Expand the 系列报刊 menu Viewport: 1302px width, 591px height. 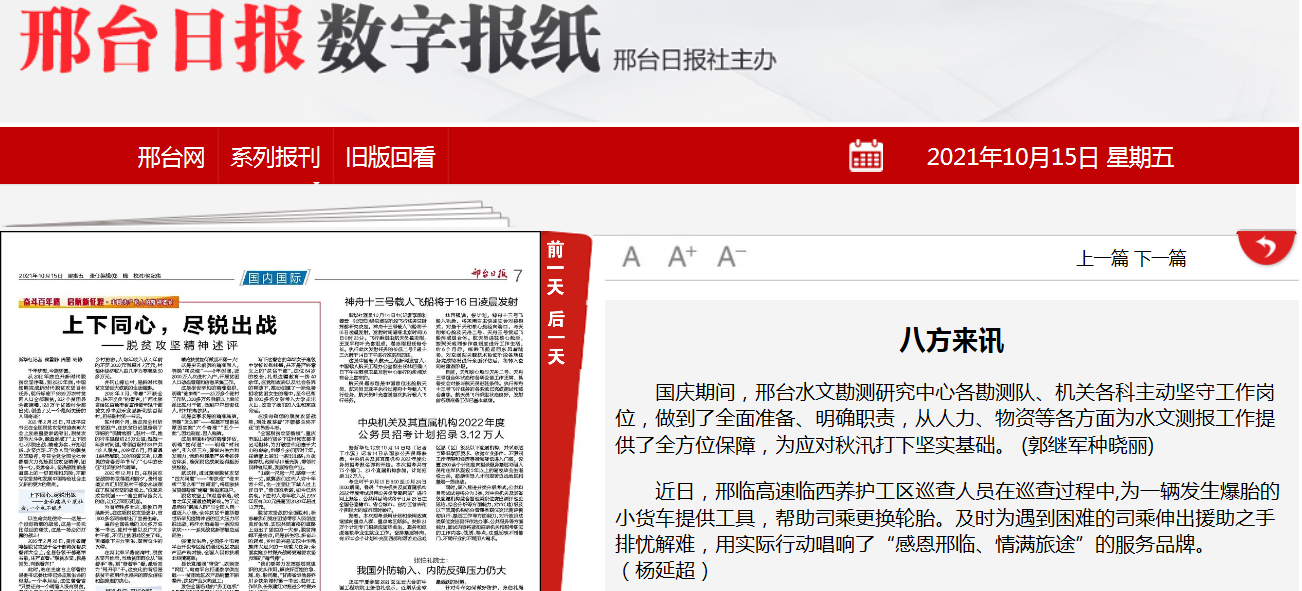pos(275,157)
